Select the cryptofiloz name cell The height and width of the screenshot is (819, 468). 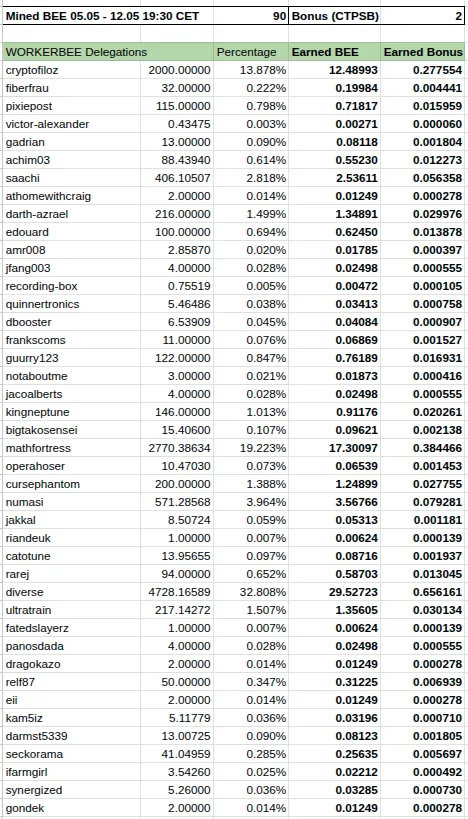(72, 70)
